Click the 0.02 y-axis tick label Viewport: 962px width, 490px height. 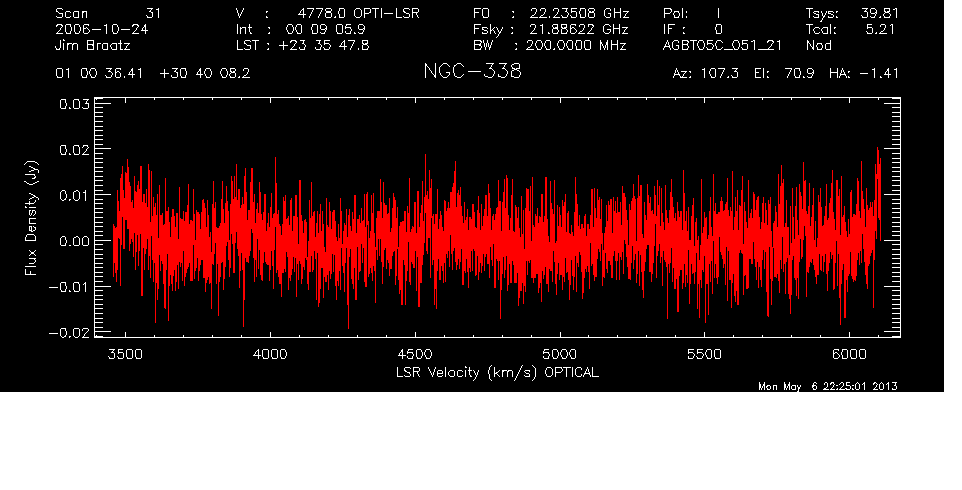tap(74, 150)
